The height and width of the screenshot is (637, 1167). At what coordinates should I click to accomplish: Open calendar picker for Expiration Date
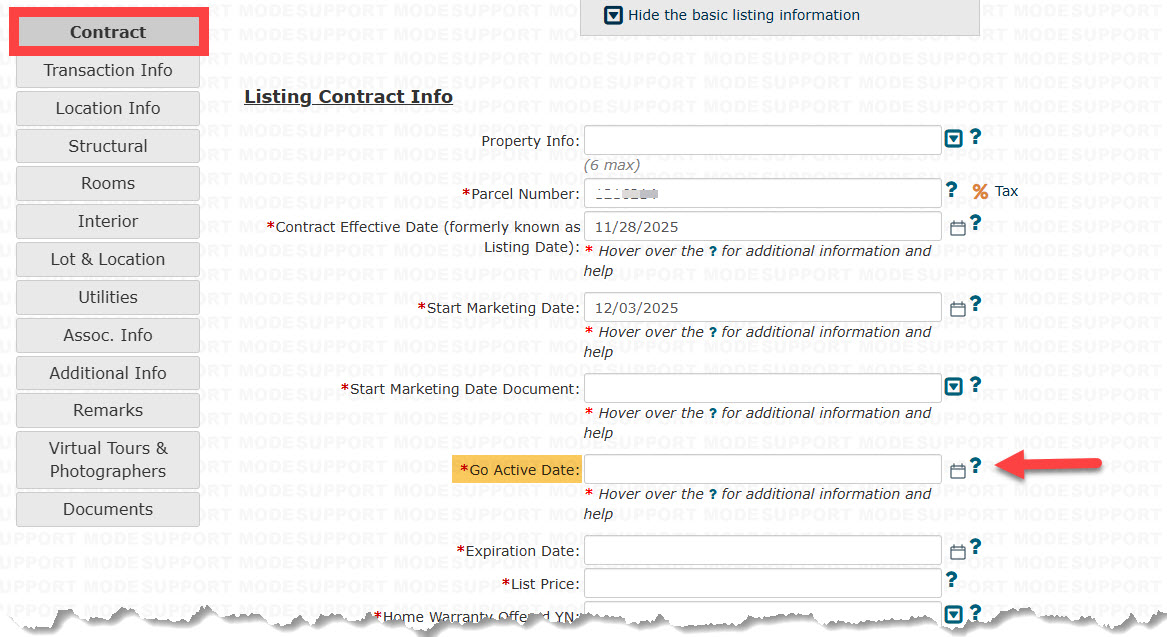(958, 551)
